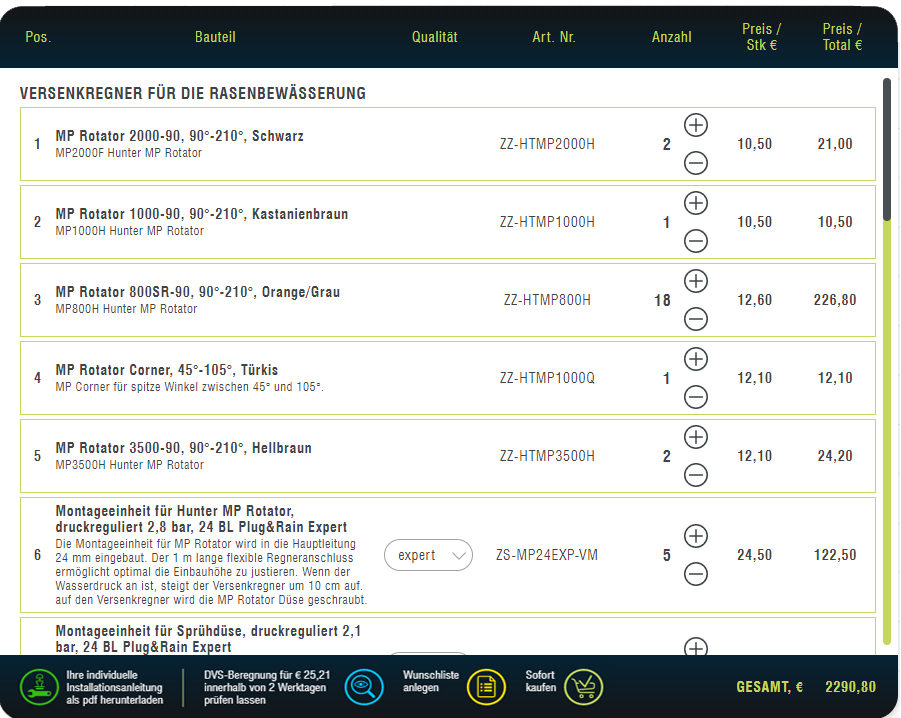Screen dimensions: 901x718
Task: Click 'Montageeinheit für Sprühdüse' product title
Action: pyautogui.click(x=208, y=639)
